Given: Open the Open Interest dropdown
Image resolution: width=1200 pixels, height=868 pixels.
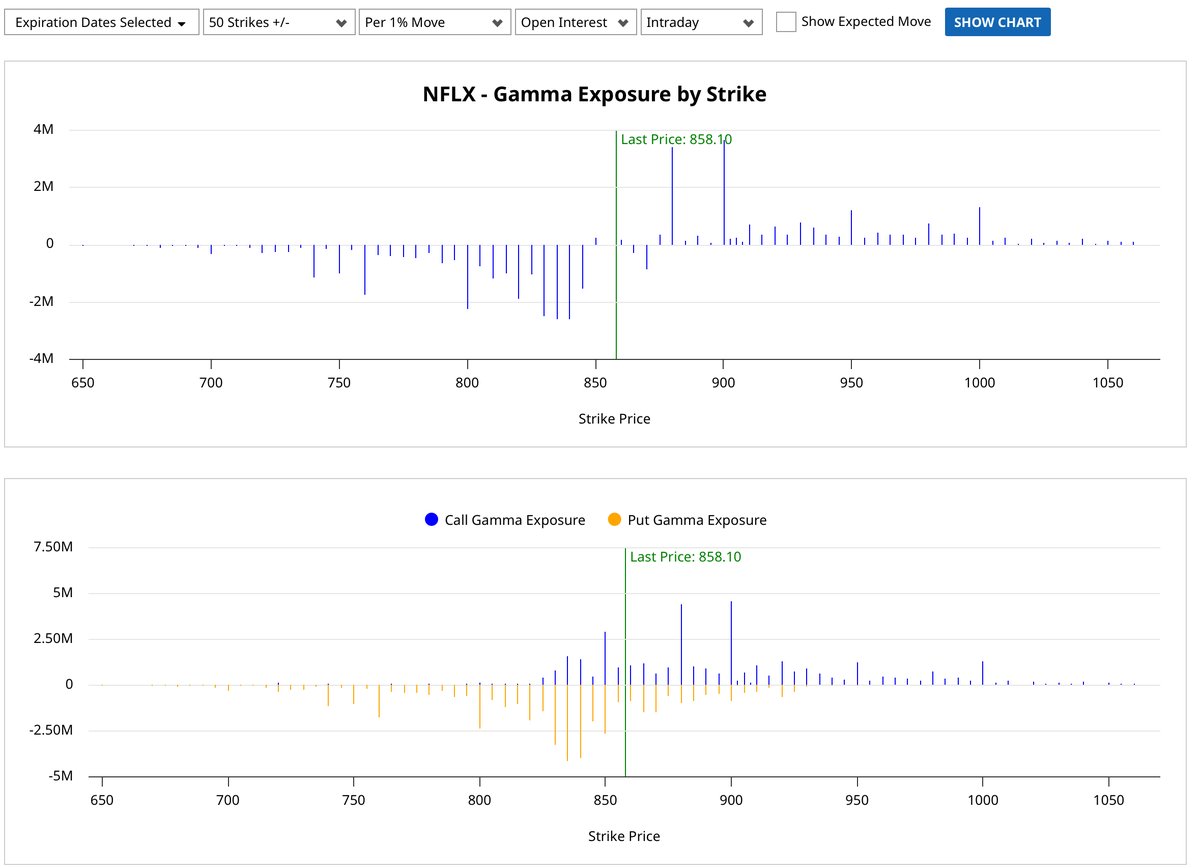Looking at the screenshot, I should coord(576,22).
